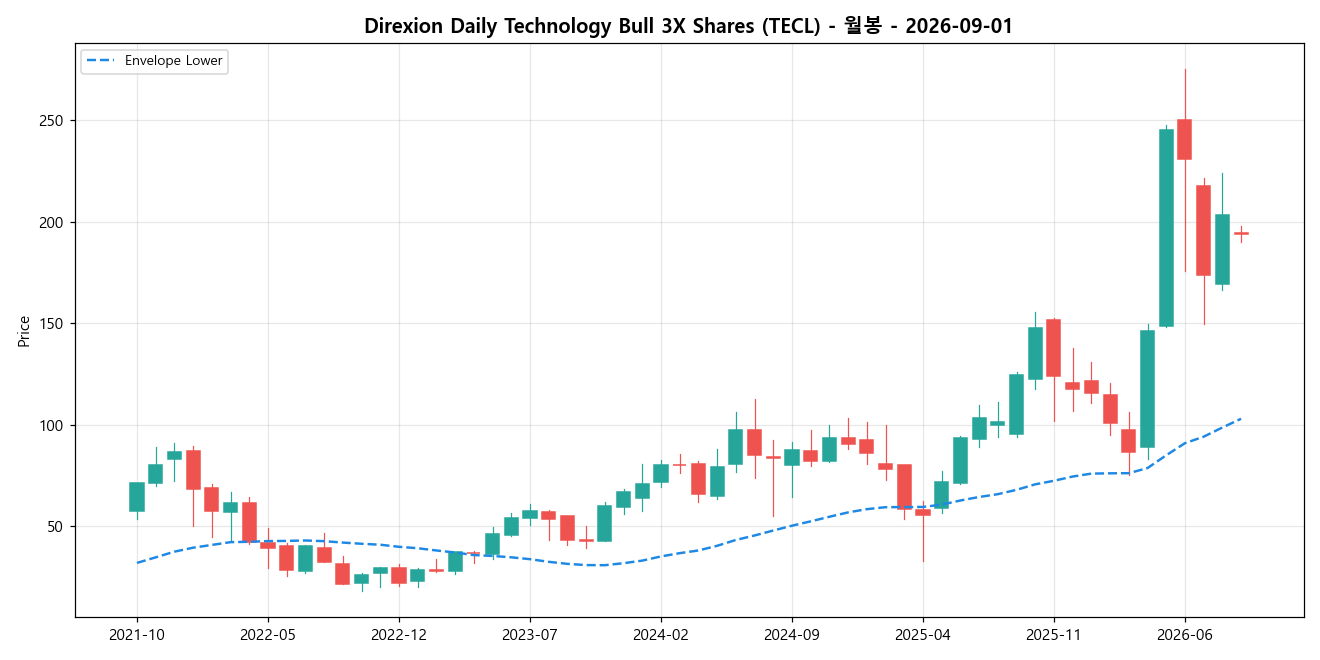Click the 2026-06 x-axis date label
Image resolution: width=1320 pixels, height=660 pixels.
[x=1185, y=634]
